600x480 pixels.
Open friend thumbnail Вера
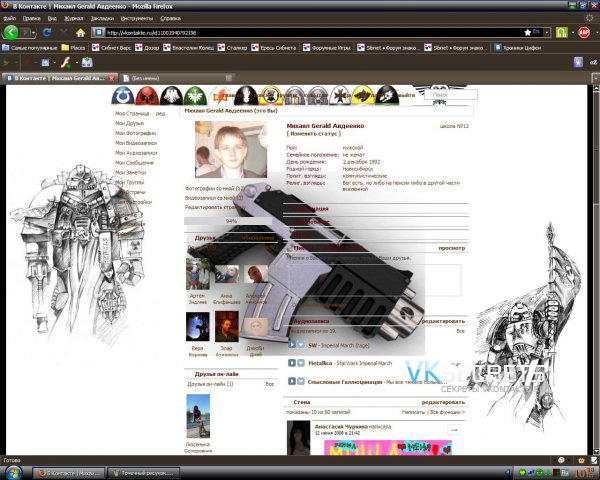pos(198,327)
